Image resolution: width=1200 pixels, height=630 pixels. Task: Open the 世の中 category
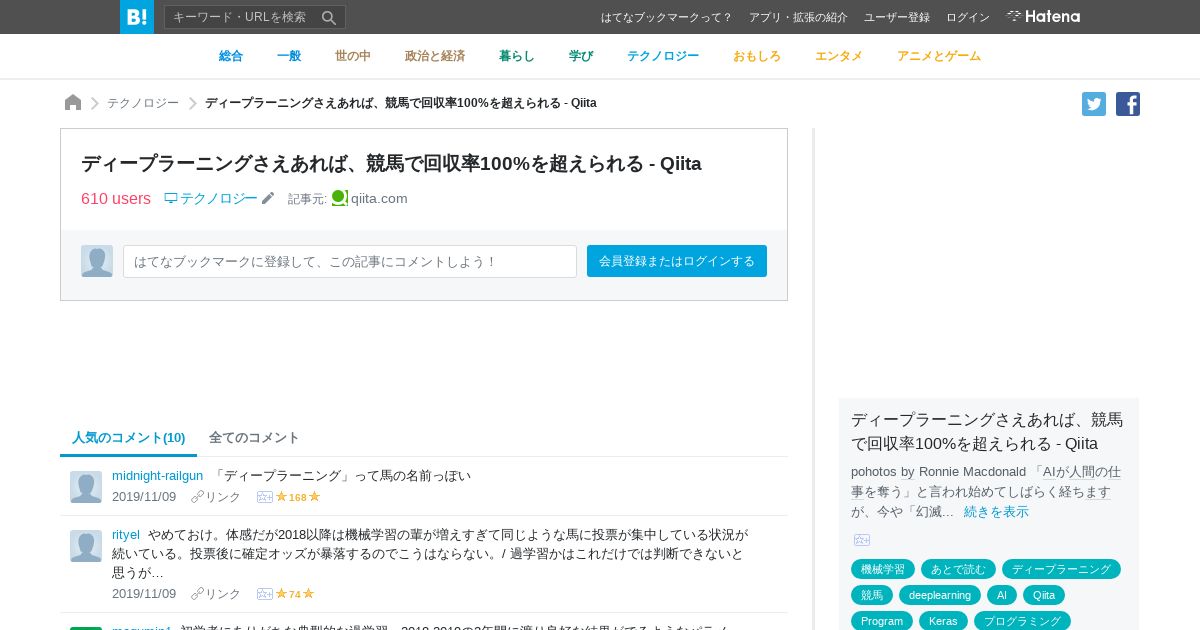[x=353, y=56]
